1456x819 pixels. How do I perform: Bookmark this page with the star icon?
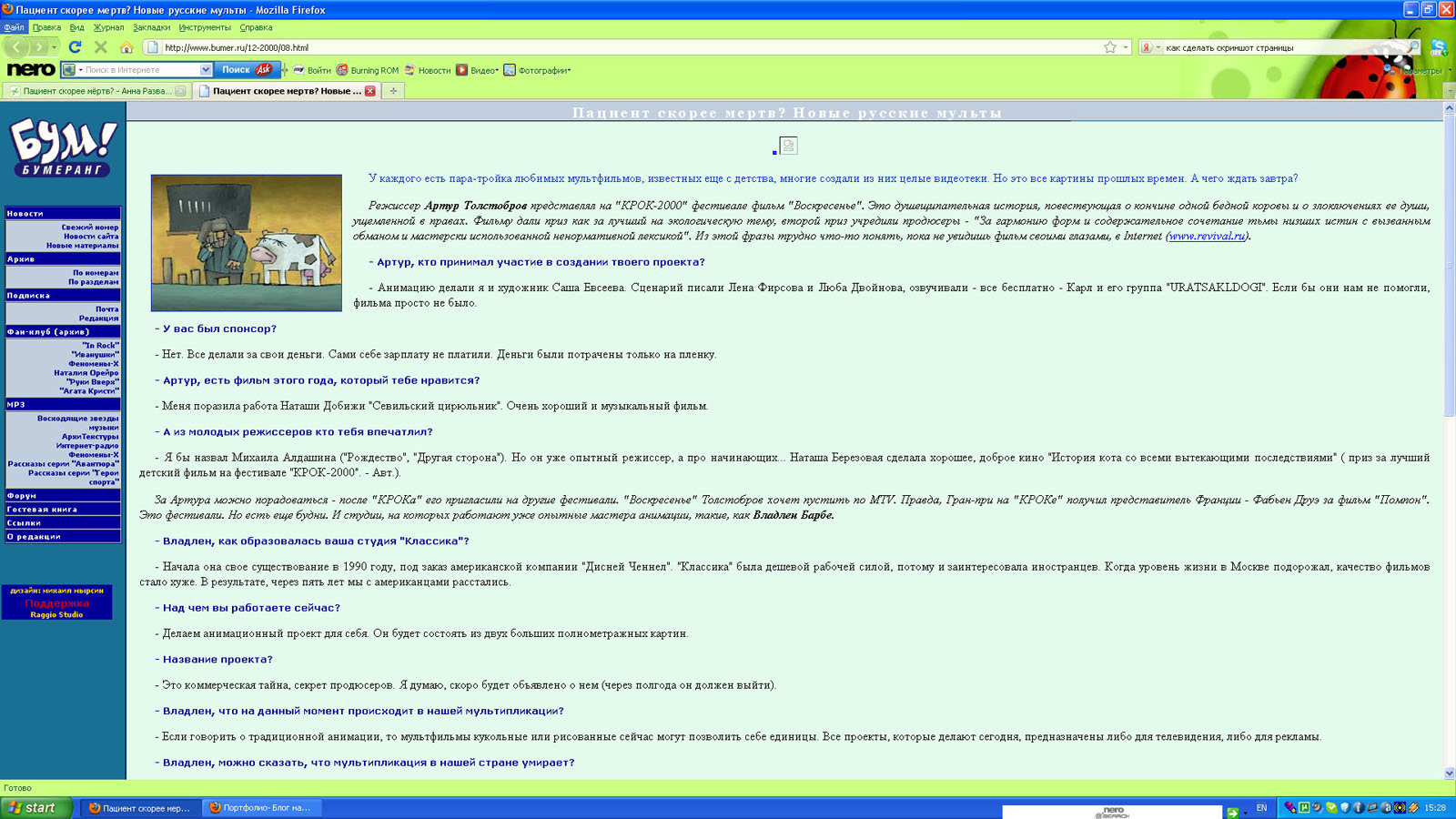click(x=1110, y=47)
